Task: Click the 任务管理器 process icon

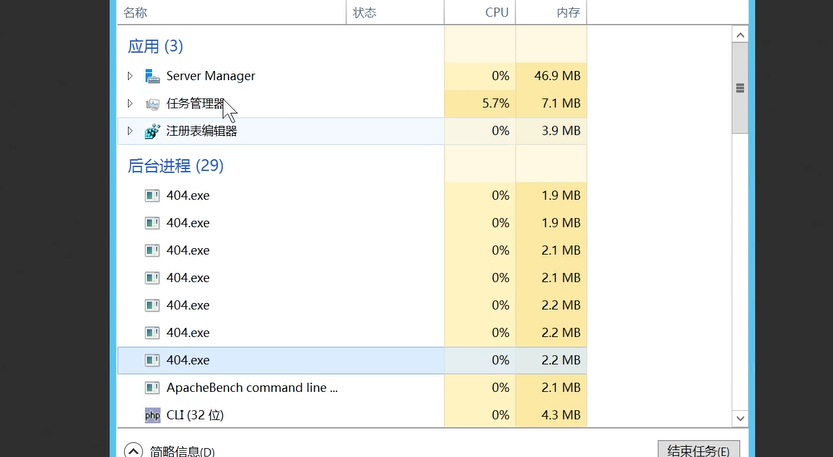Action: tap(152, 104)
